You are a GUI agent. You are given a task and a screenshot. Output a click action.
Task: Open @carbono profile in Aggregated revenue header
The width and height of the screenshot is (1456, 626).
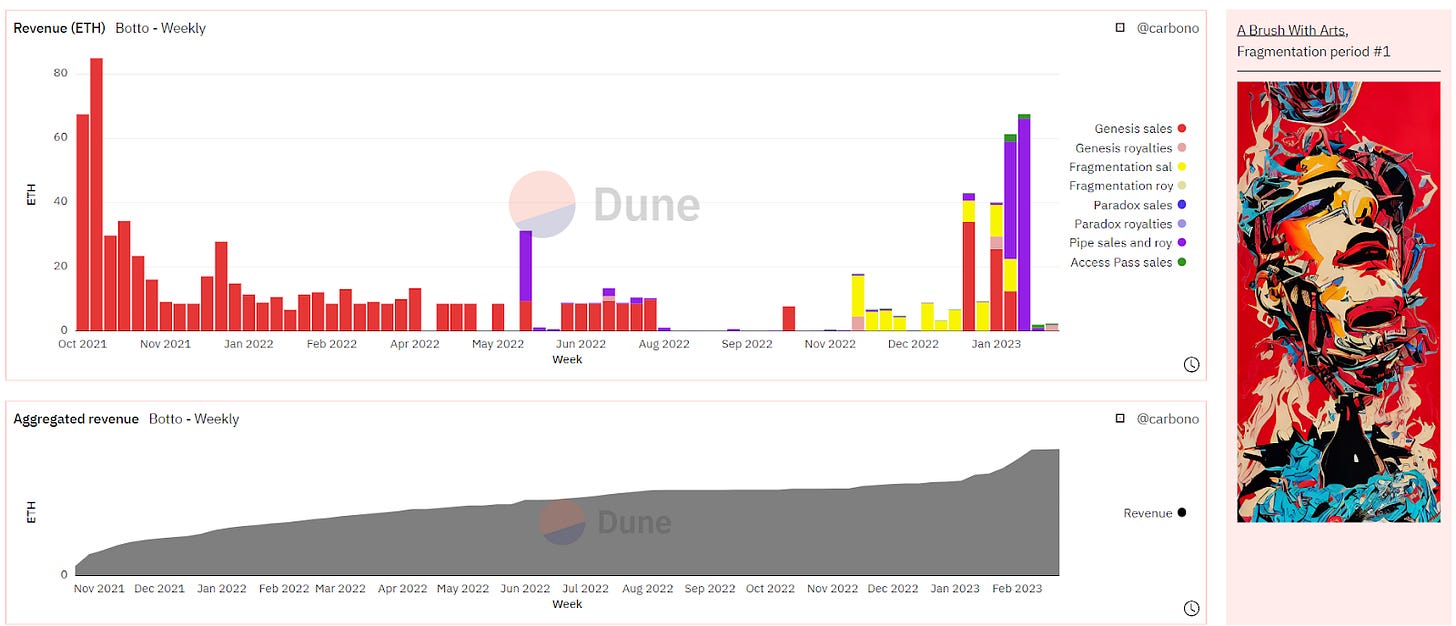(x=1167, y=418)
